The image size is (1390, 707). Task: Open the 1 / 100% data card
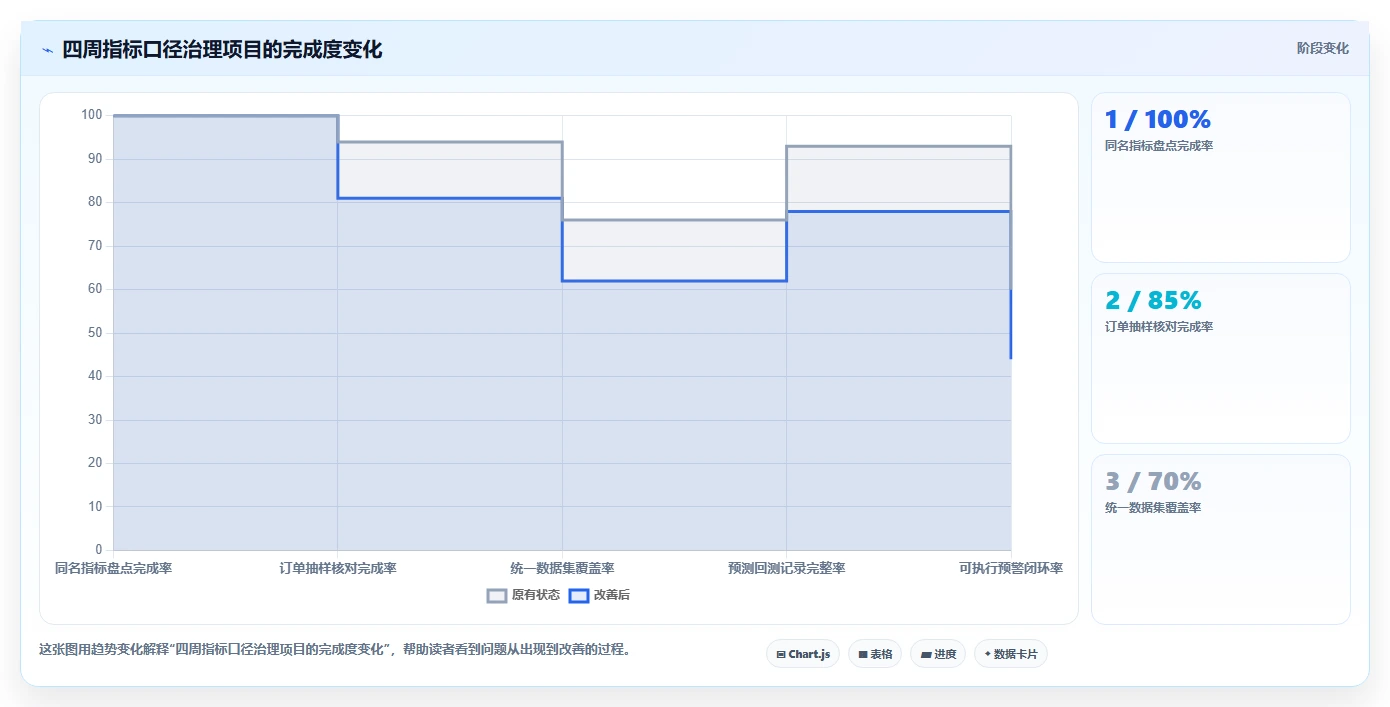1221,178
